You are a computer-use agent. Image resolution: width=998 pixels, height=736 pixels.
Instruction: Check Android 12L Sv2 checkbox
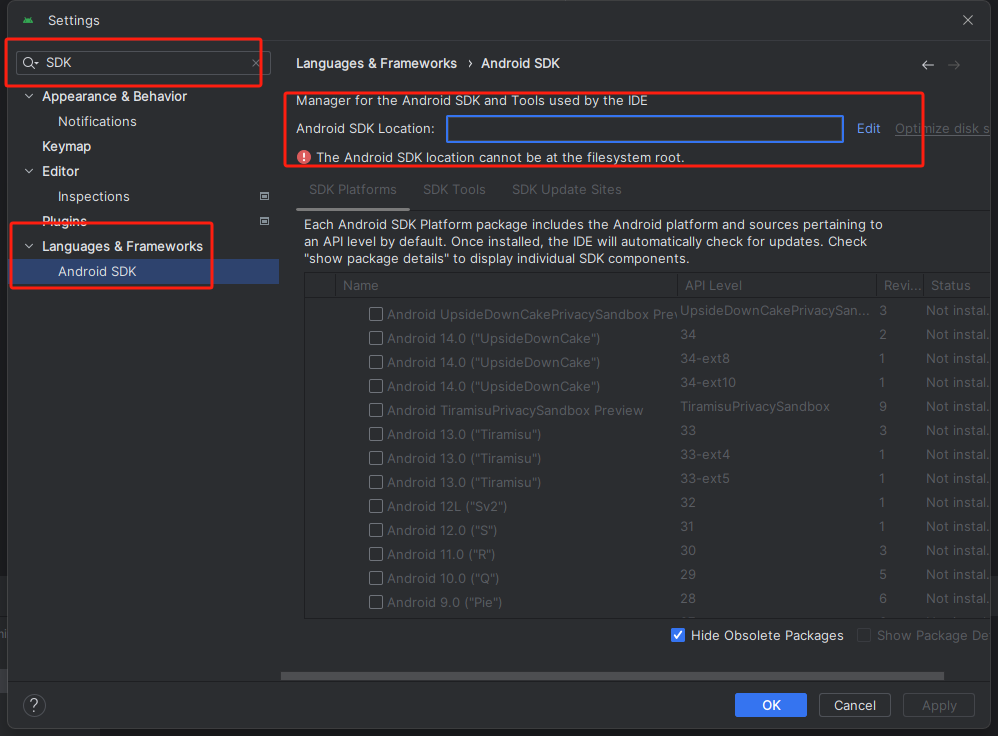click(376, 506)
